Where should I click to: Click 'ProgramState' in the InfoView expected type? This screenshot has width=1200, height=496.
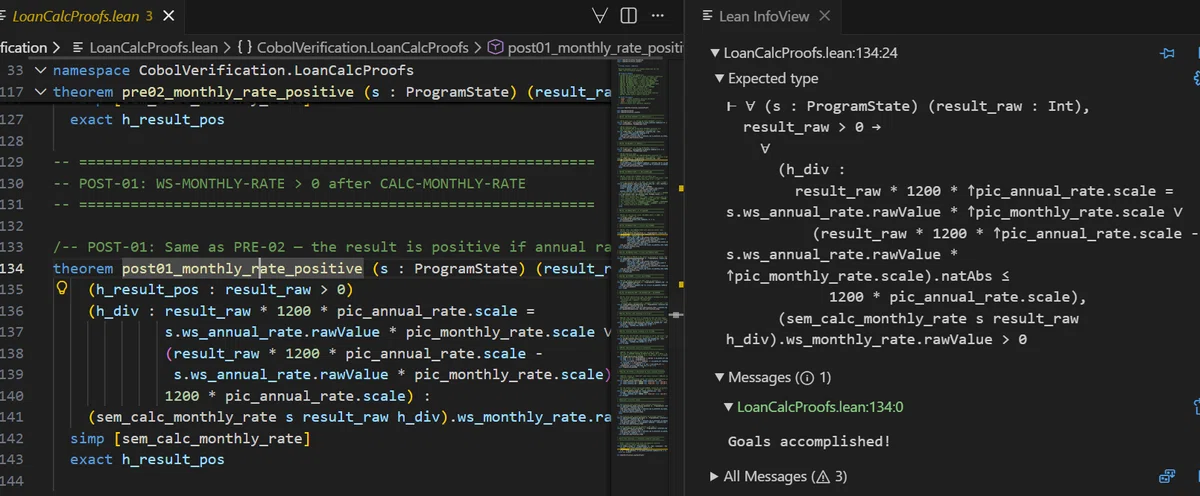tap(857, 106)
